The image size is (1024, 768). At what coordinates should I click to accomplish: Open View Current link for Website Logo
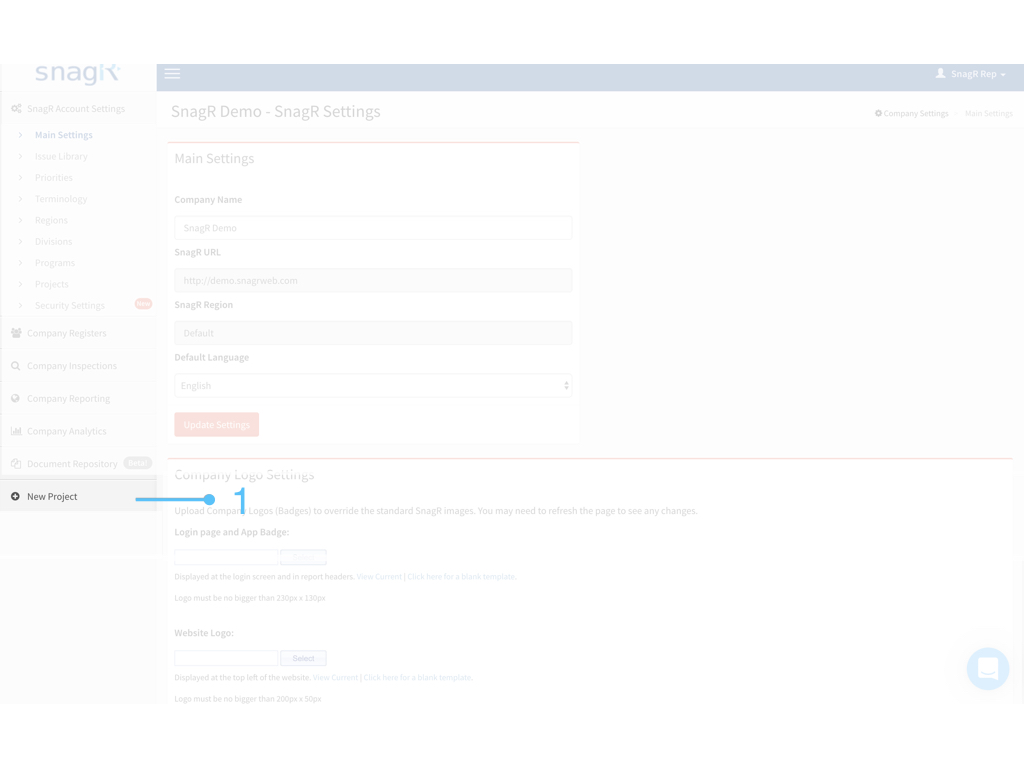pos(336,677)
